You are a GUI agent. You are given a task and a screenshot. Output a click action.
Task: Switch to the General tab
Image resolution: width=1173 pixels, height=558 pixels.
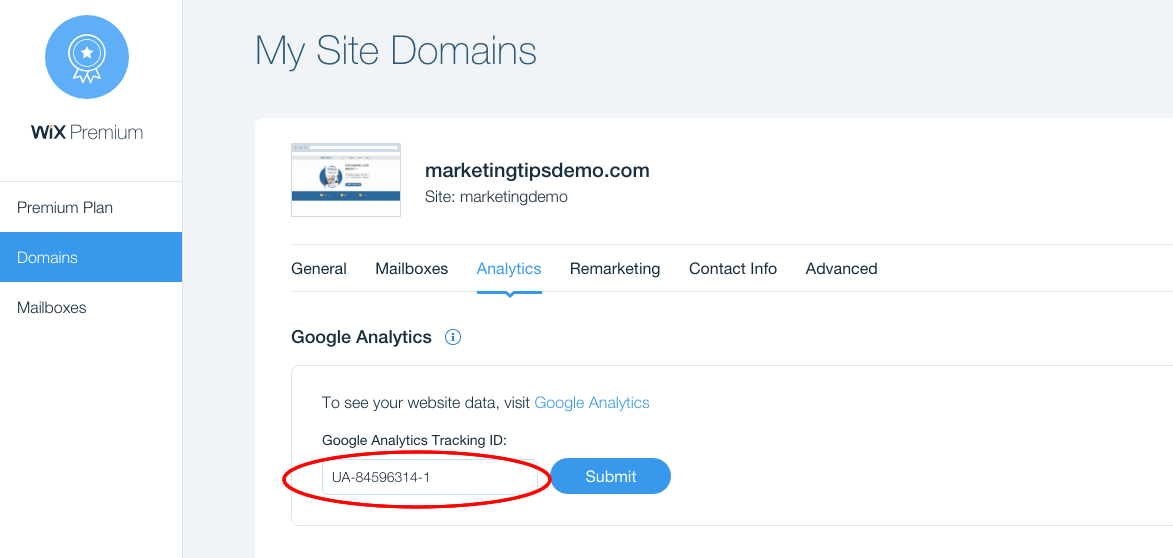[319, 269]
